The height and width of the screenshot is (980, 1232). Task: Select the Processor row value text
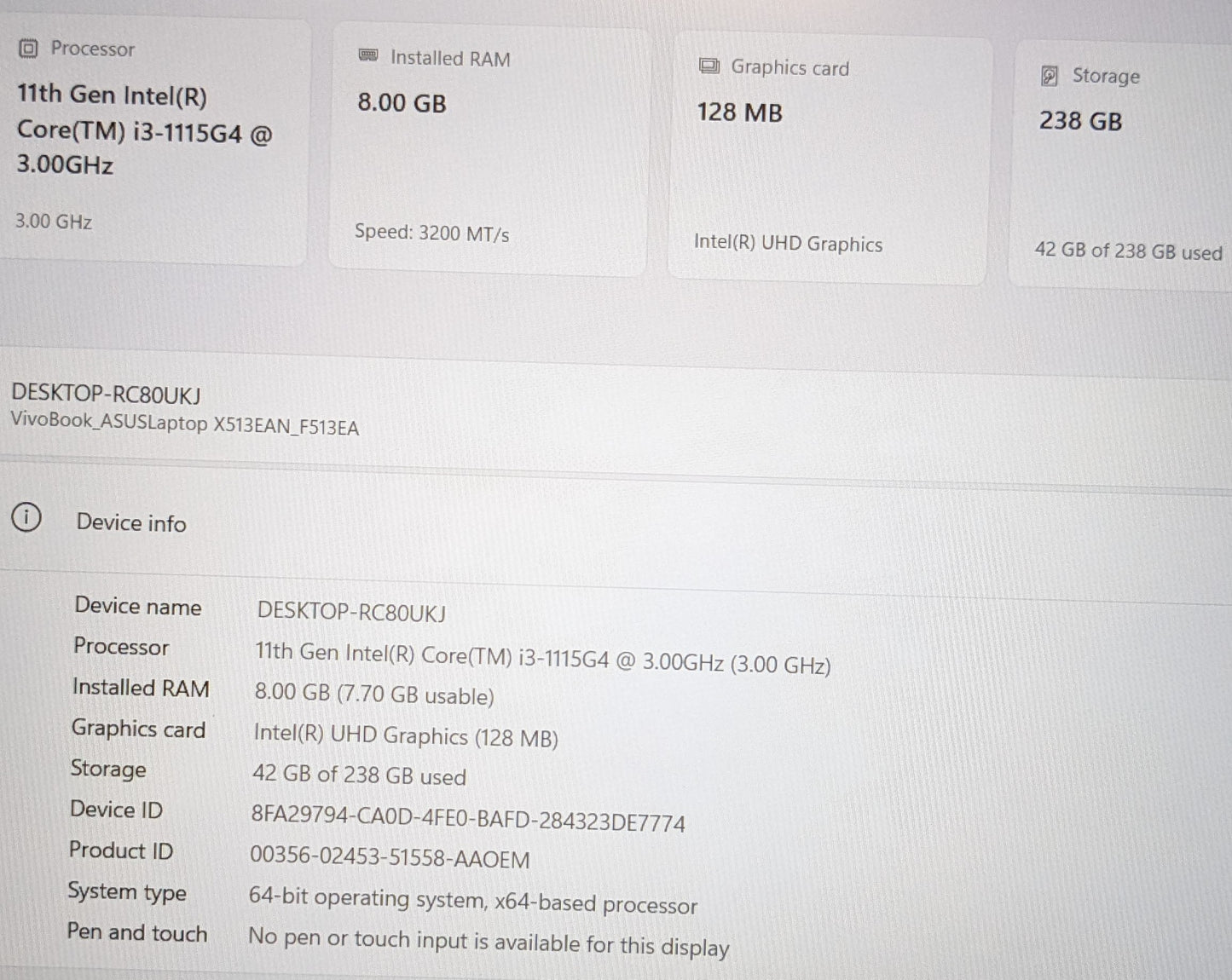click(x=542, y=658)
